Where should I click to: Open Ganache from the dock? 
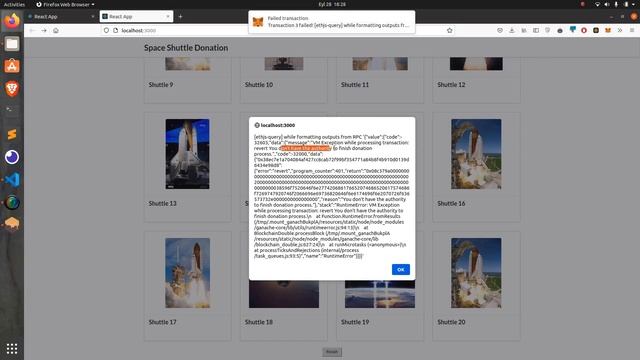[x=12, y=224]
